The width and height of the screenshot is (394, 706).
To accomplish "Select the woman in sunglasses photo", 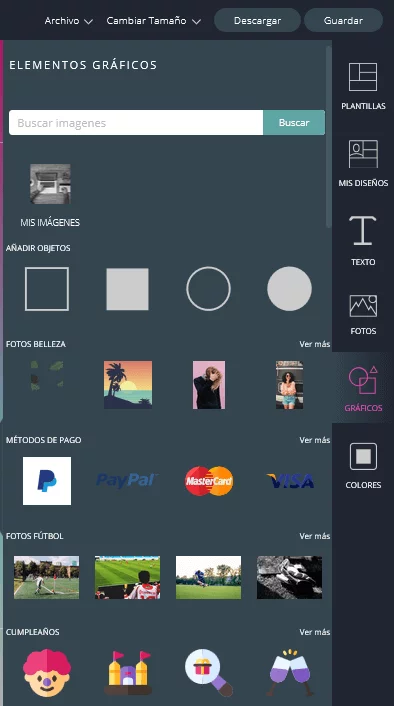I will coord(290,385).
